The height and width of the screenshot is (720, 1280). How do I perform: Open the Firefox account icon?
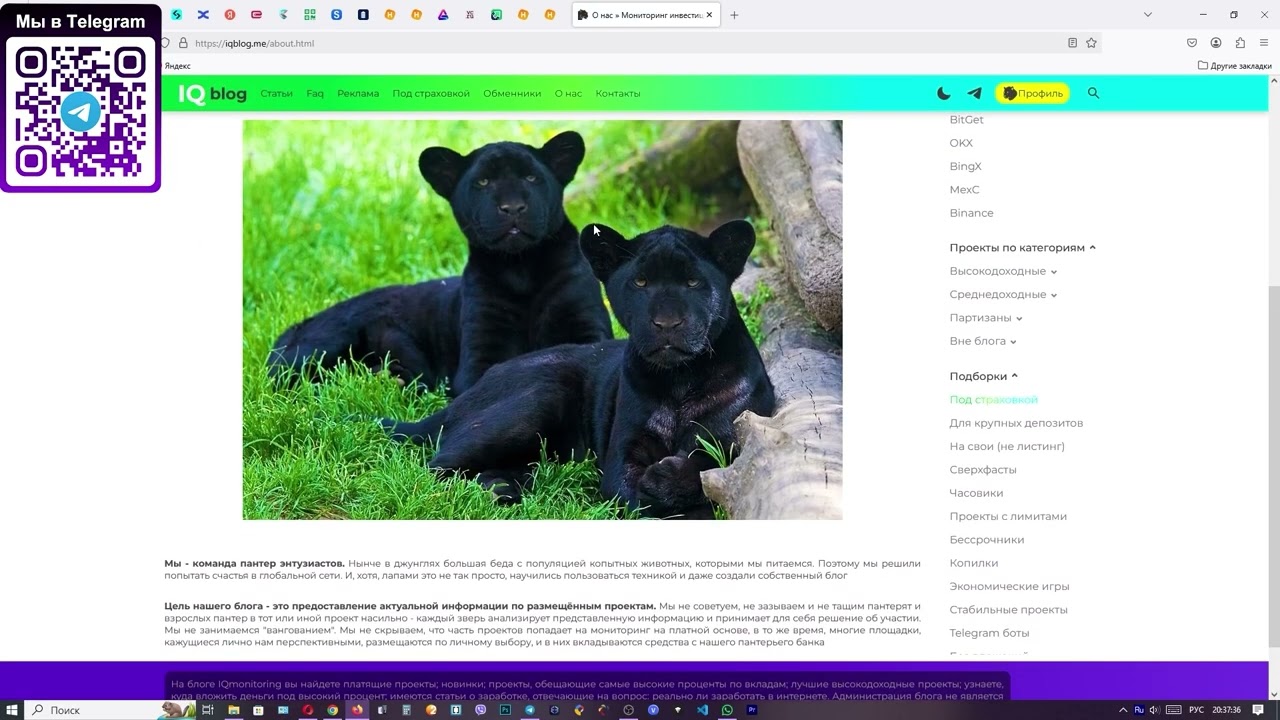tap(1216, 43)
